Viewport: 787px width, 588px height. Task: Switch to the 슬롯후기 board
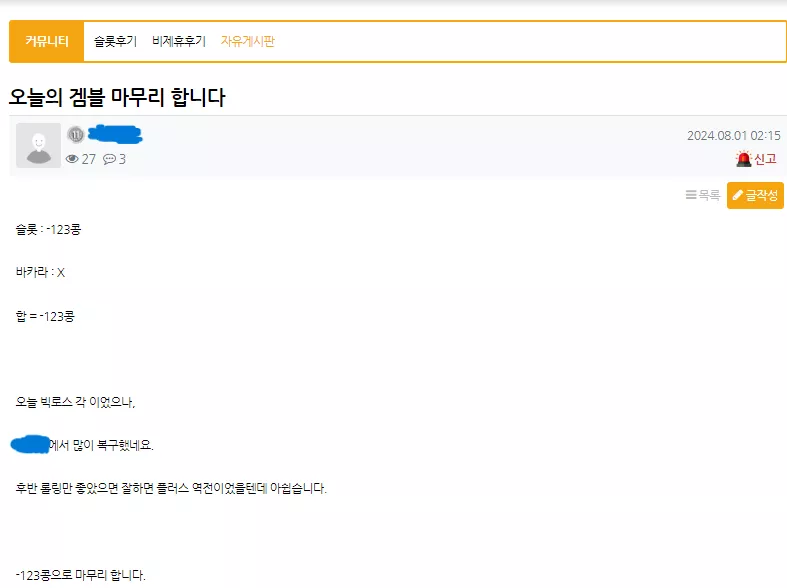tap(115, 41)
